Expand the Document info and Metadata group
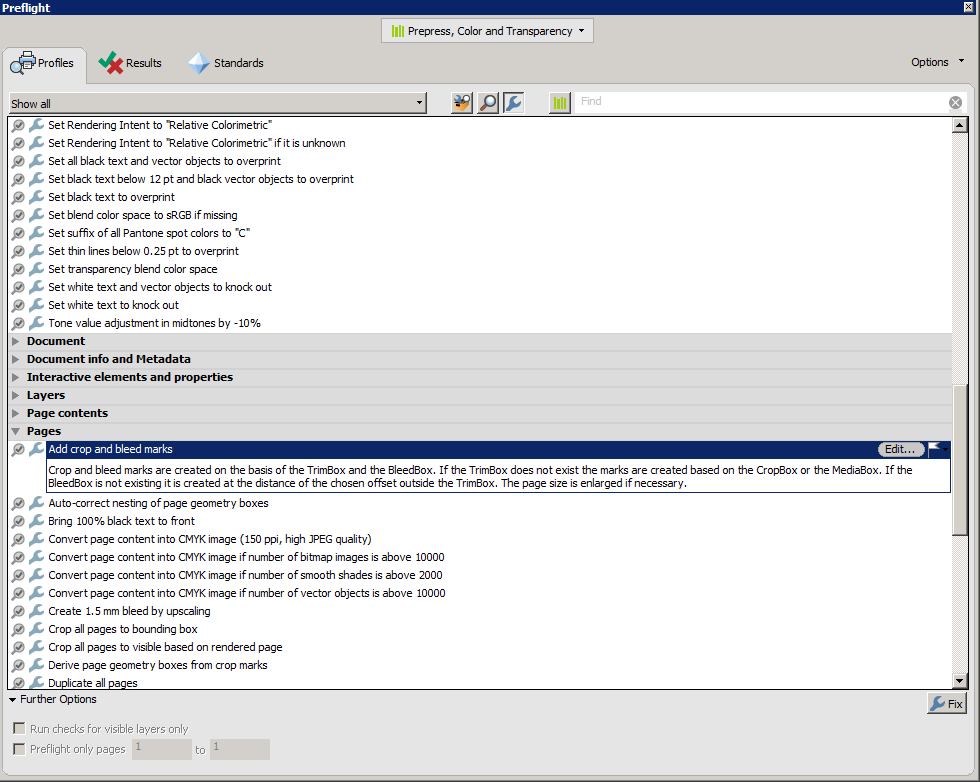 [x=16, y=359]
